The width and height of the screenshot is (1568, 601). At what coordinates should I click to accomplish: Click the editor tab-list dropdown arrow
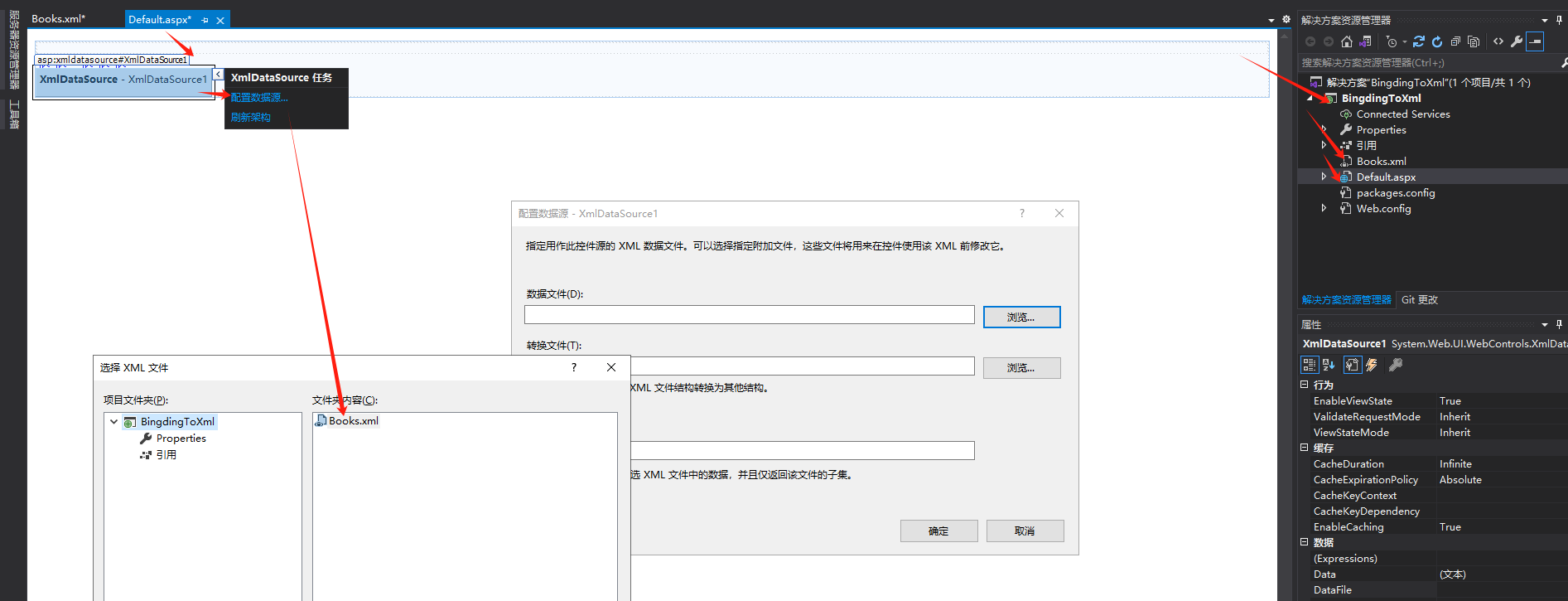[x=1271, y=20]
